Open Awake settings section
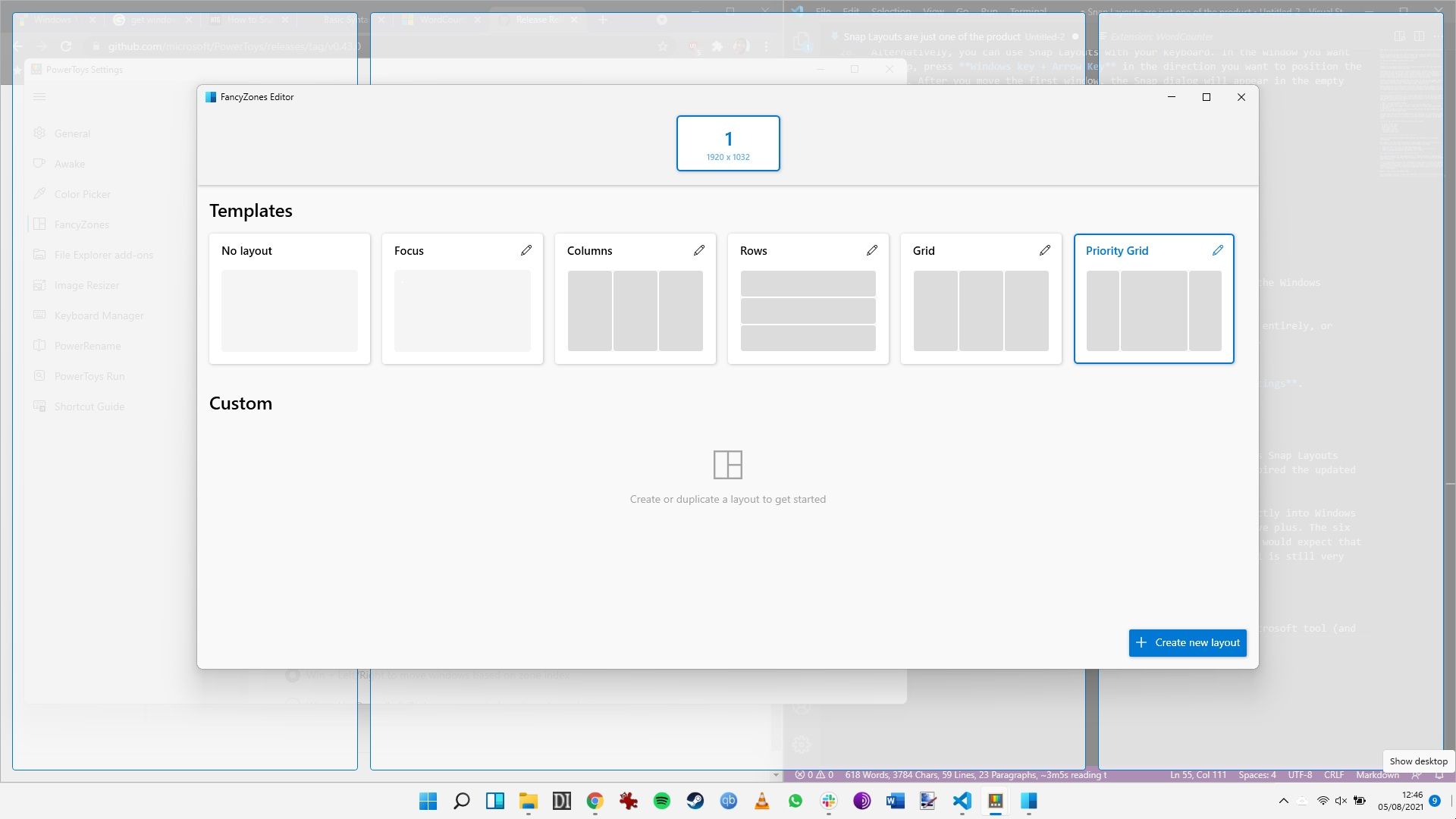 click(69, 163)
